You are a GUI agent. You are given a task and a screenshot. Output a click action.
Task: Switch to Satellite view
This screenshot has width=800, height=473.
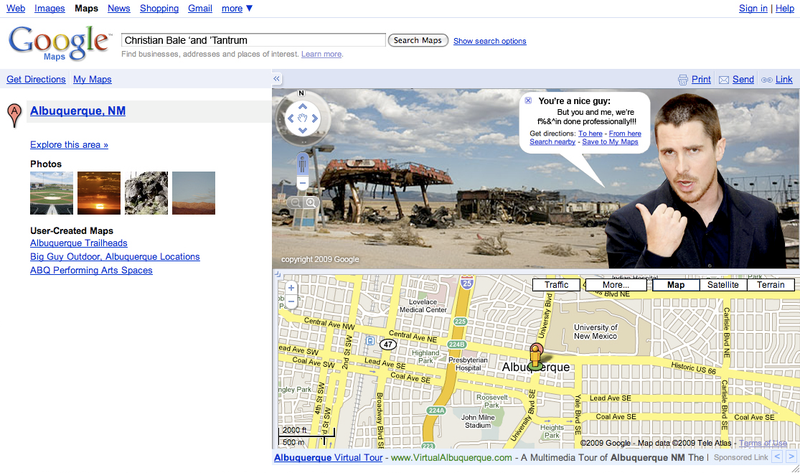(x=723, y=285)
